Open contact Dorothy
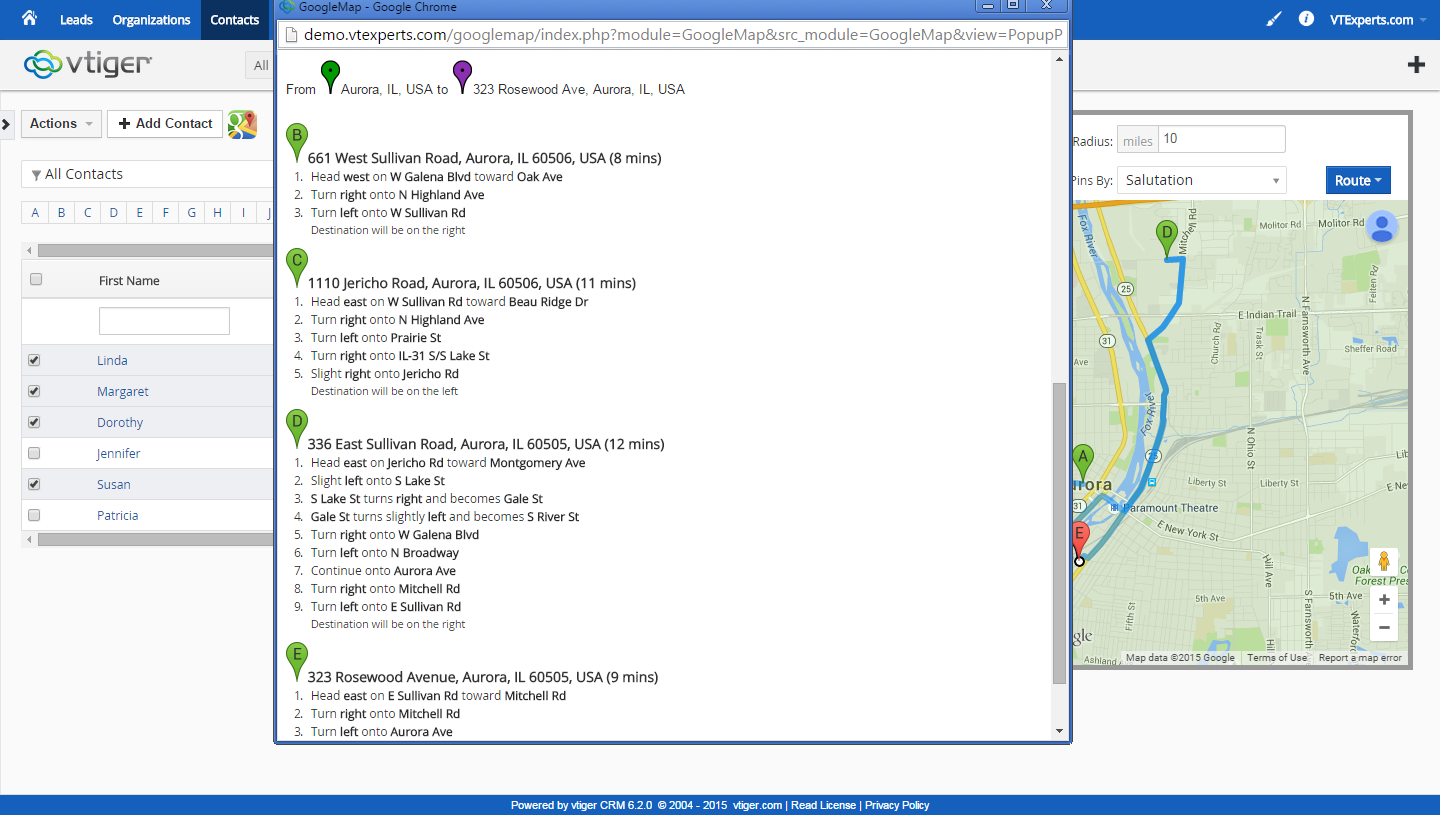This screenshot has width=1440, height=815. pos(120,422)
